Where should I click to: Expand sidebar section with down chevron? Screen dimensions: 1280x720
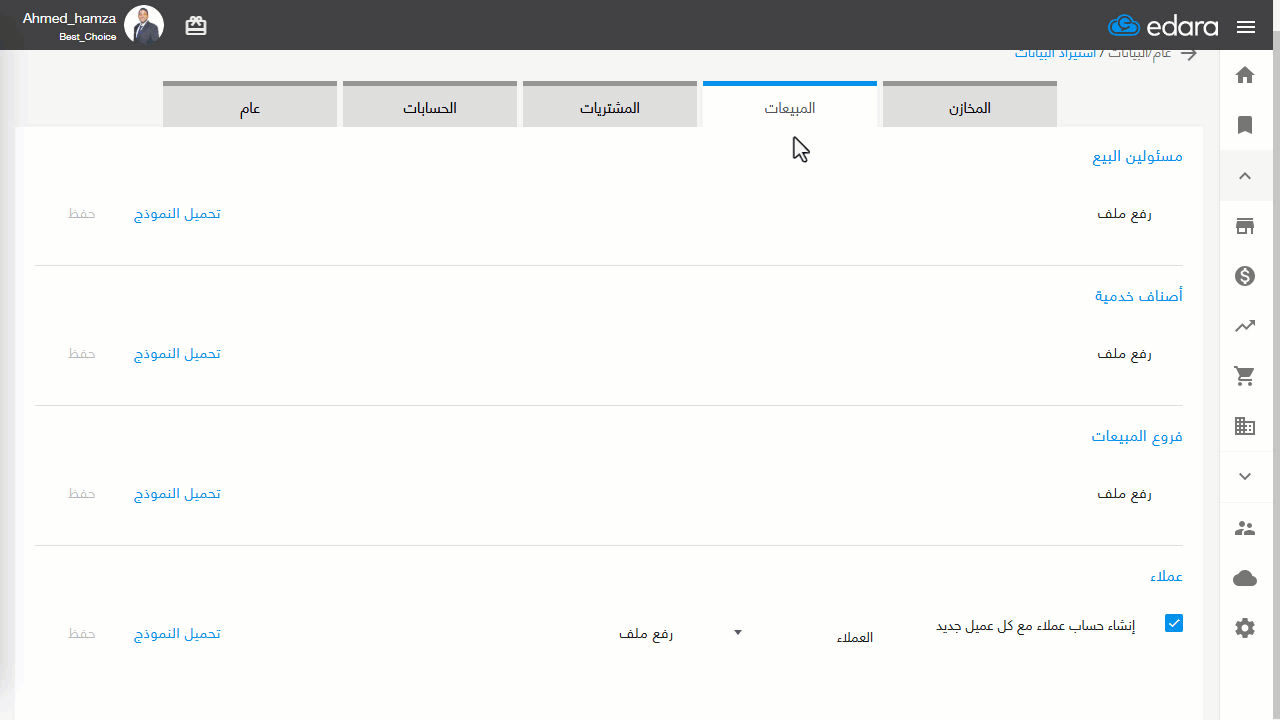[1245, 477]
